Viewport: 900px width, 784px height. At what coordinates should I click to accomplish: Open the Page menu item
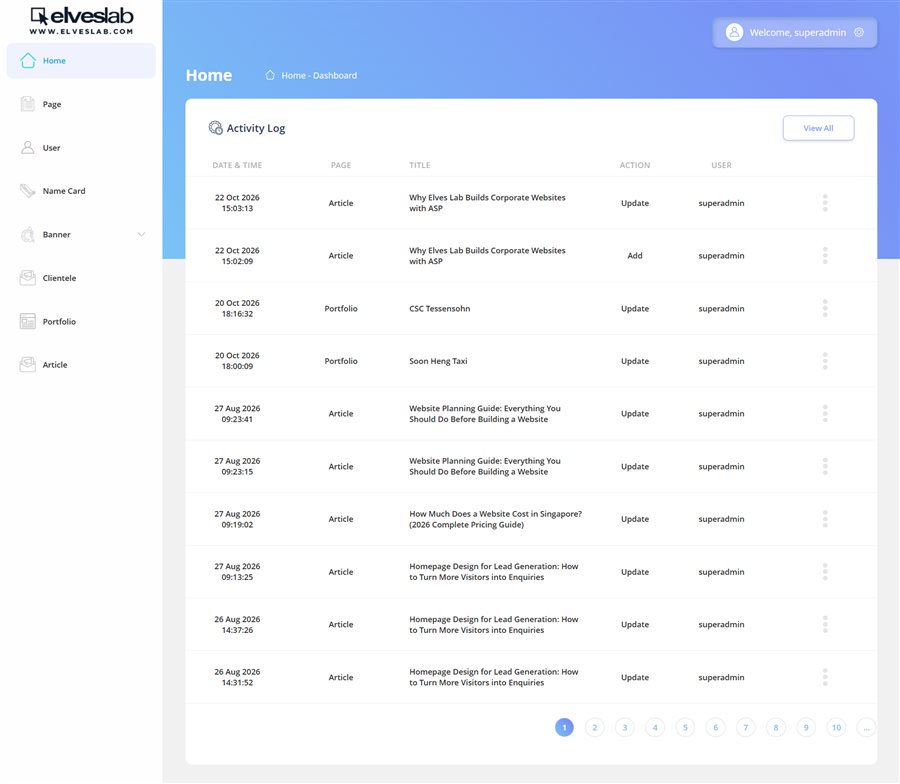coord(81,104)
